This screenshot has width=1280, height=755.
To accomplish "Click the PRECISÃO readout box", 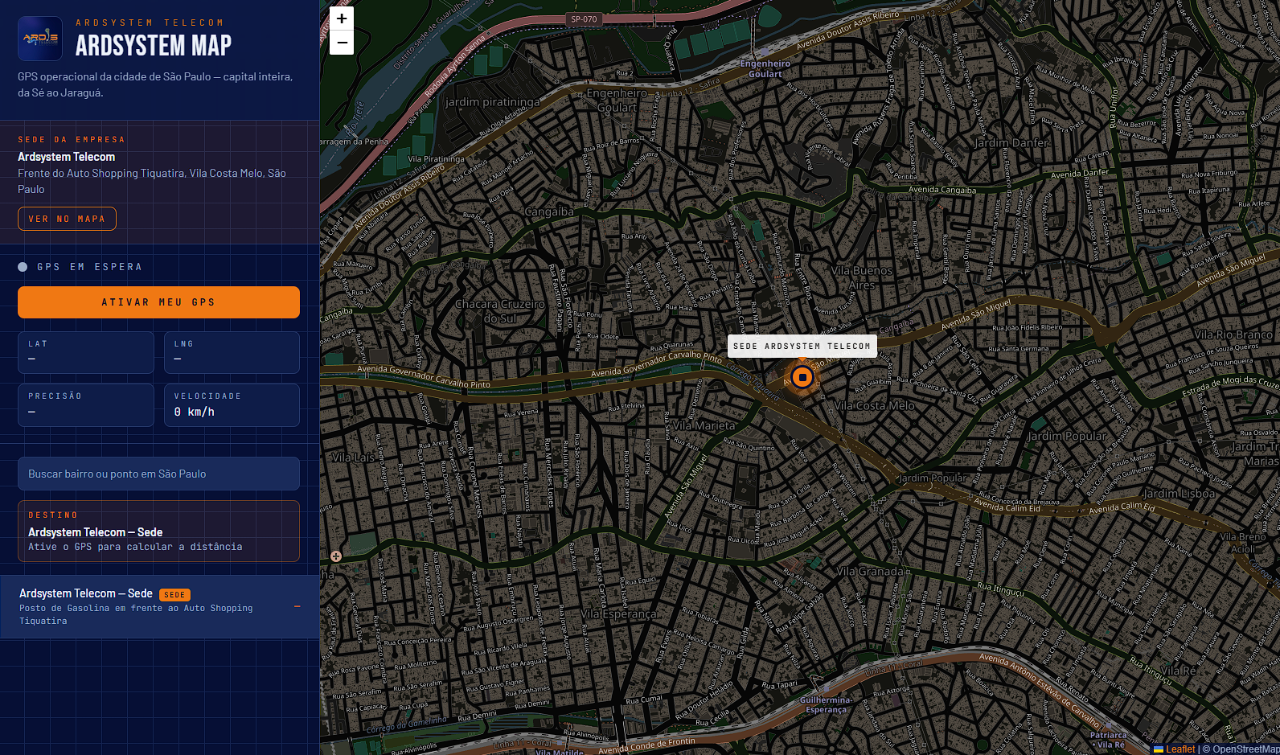I will (x=86, y=405).
